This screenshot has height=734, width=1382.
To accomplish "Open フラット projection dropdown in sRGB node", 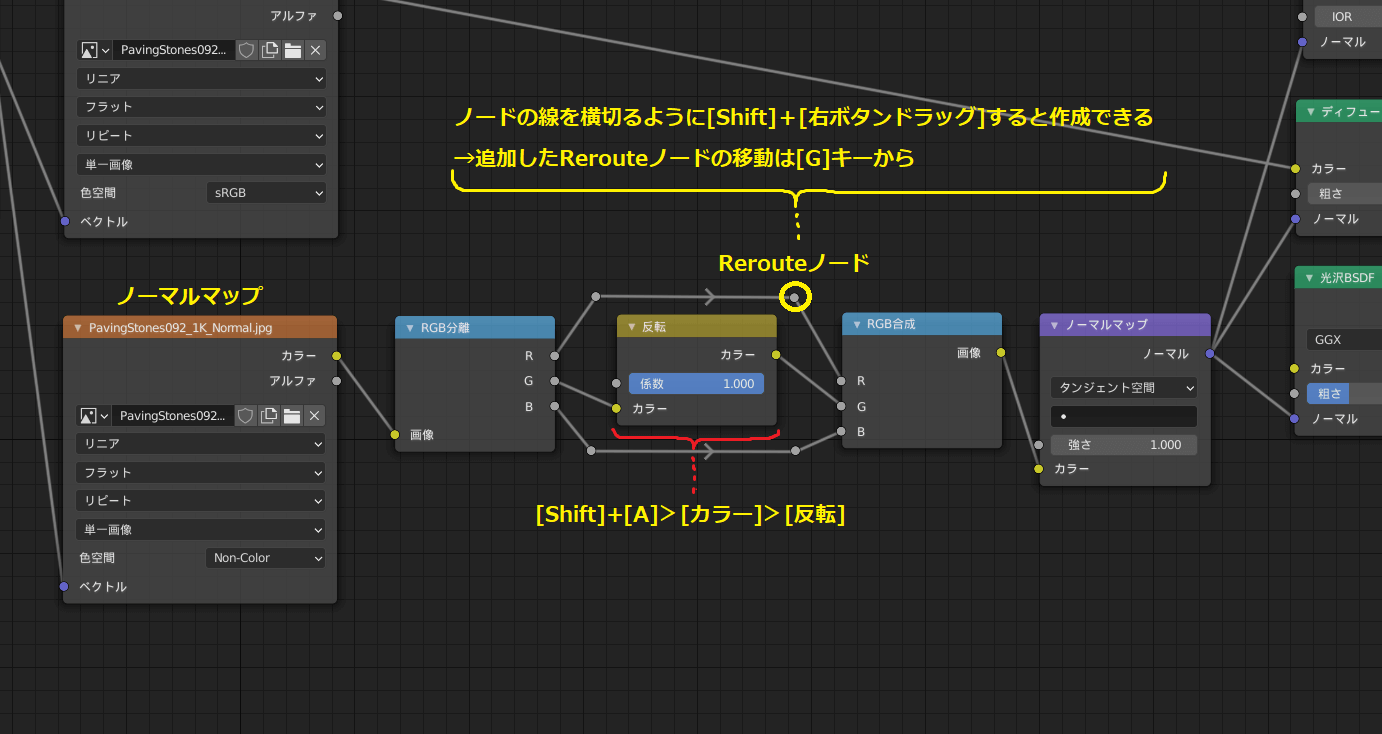I will [201, 106].
